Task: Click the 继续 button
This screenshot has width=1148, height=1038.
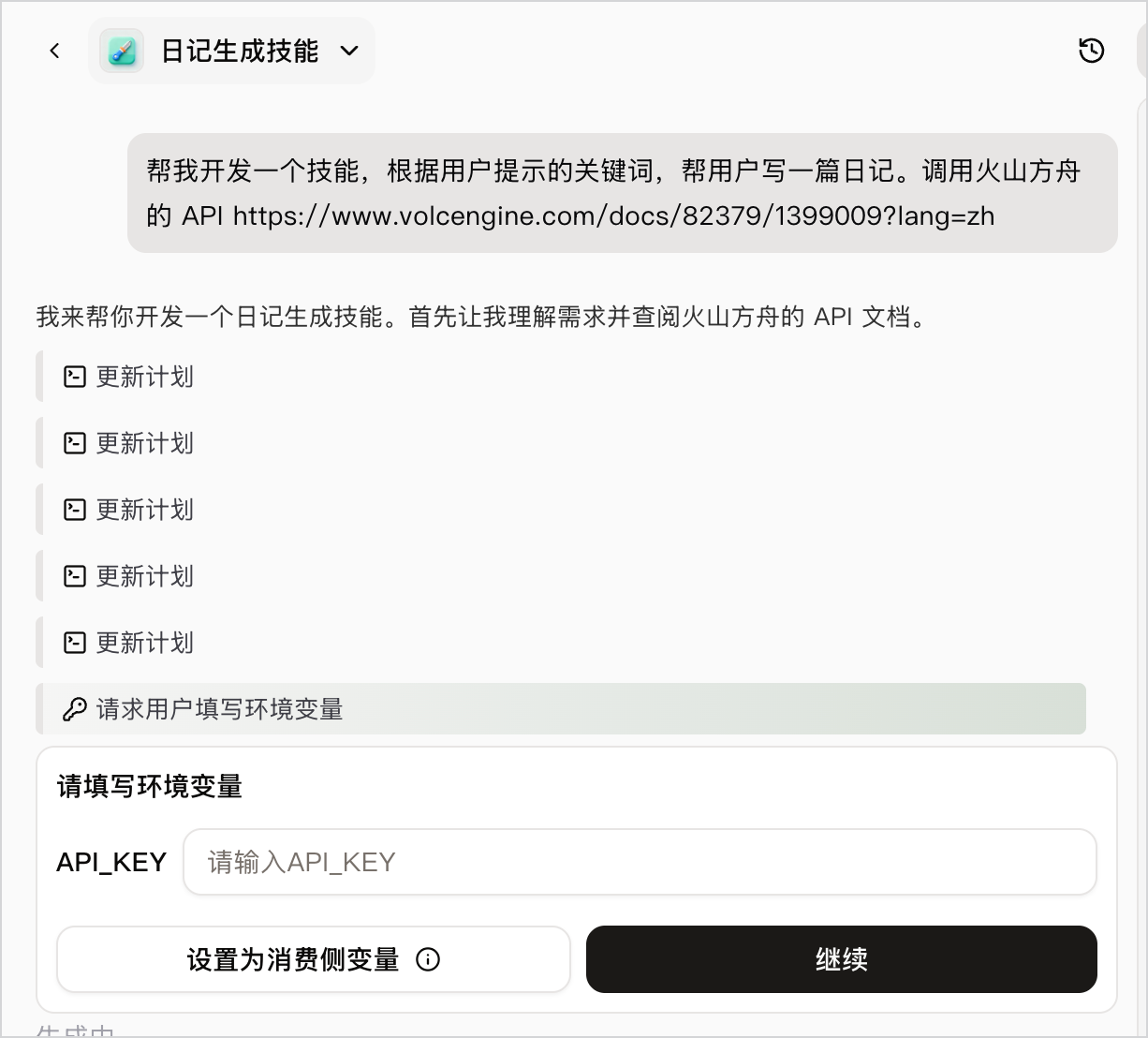Action: coord(841,959)
